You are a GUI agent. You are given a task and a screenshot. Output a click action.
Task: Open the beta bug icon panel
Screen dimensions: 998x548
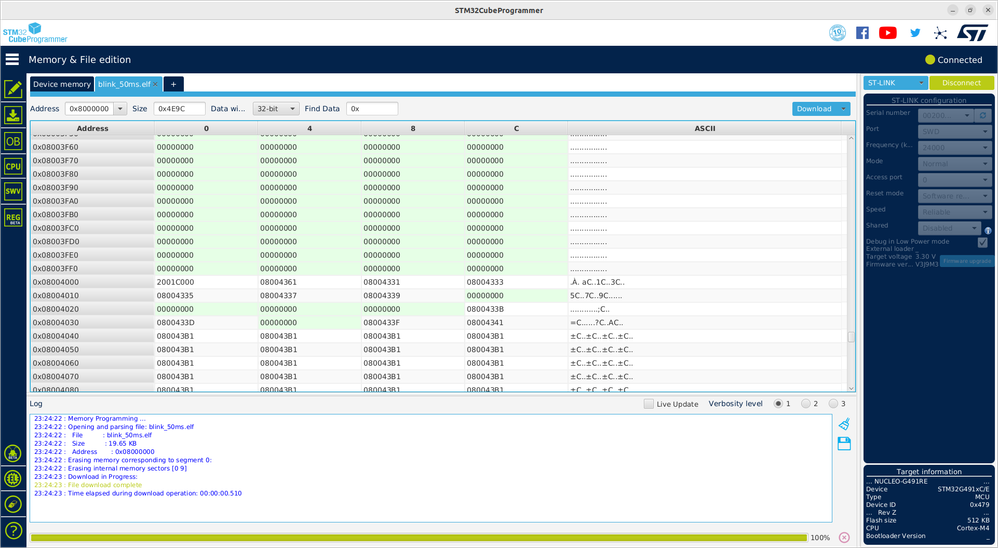tap(13, 454)
